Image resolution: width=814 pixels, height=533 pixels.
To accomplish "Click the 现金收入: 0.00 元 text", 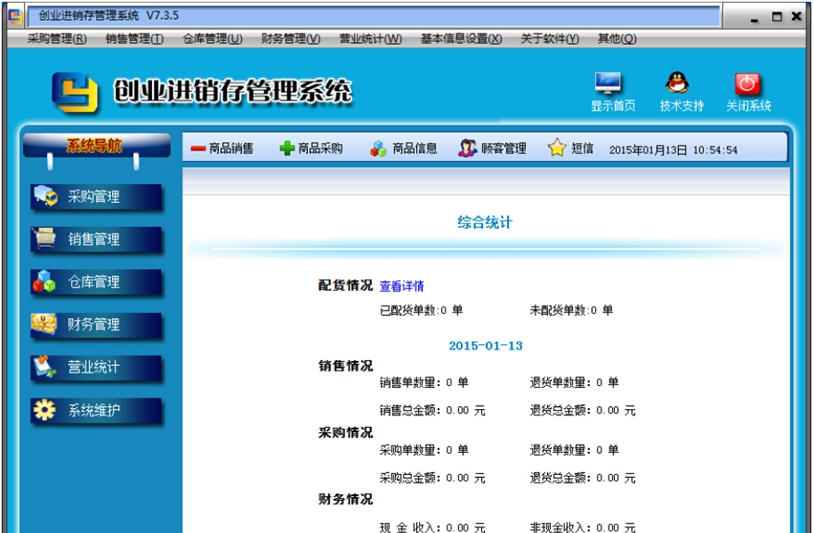I will [432, 527].
